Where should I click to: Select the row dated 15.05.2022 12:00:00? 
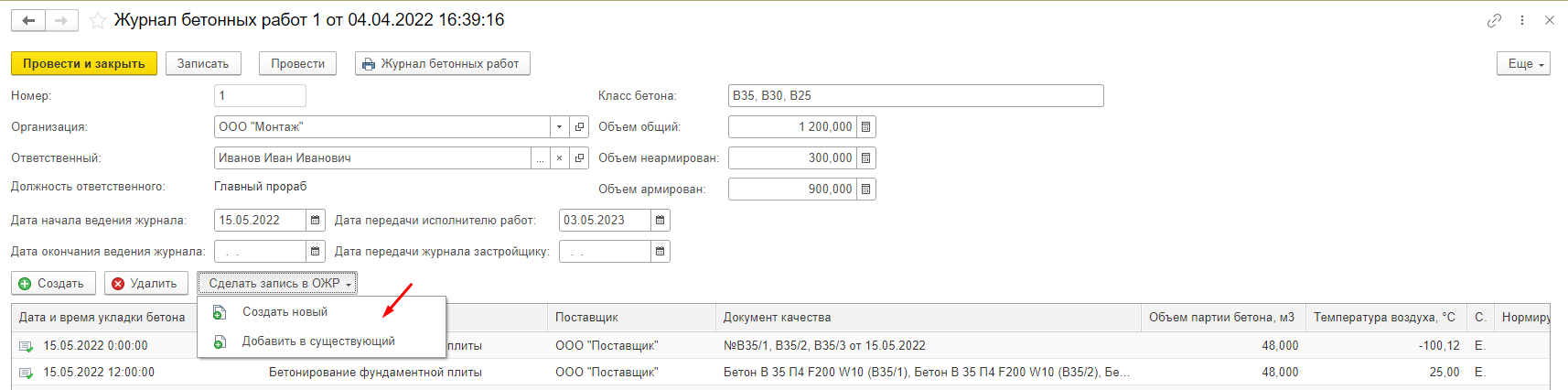[x=99, y=373]
